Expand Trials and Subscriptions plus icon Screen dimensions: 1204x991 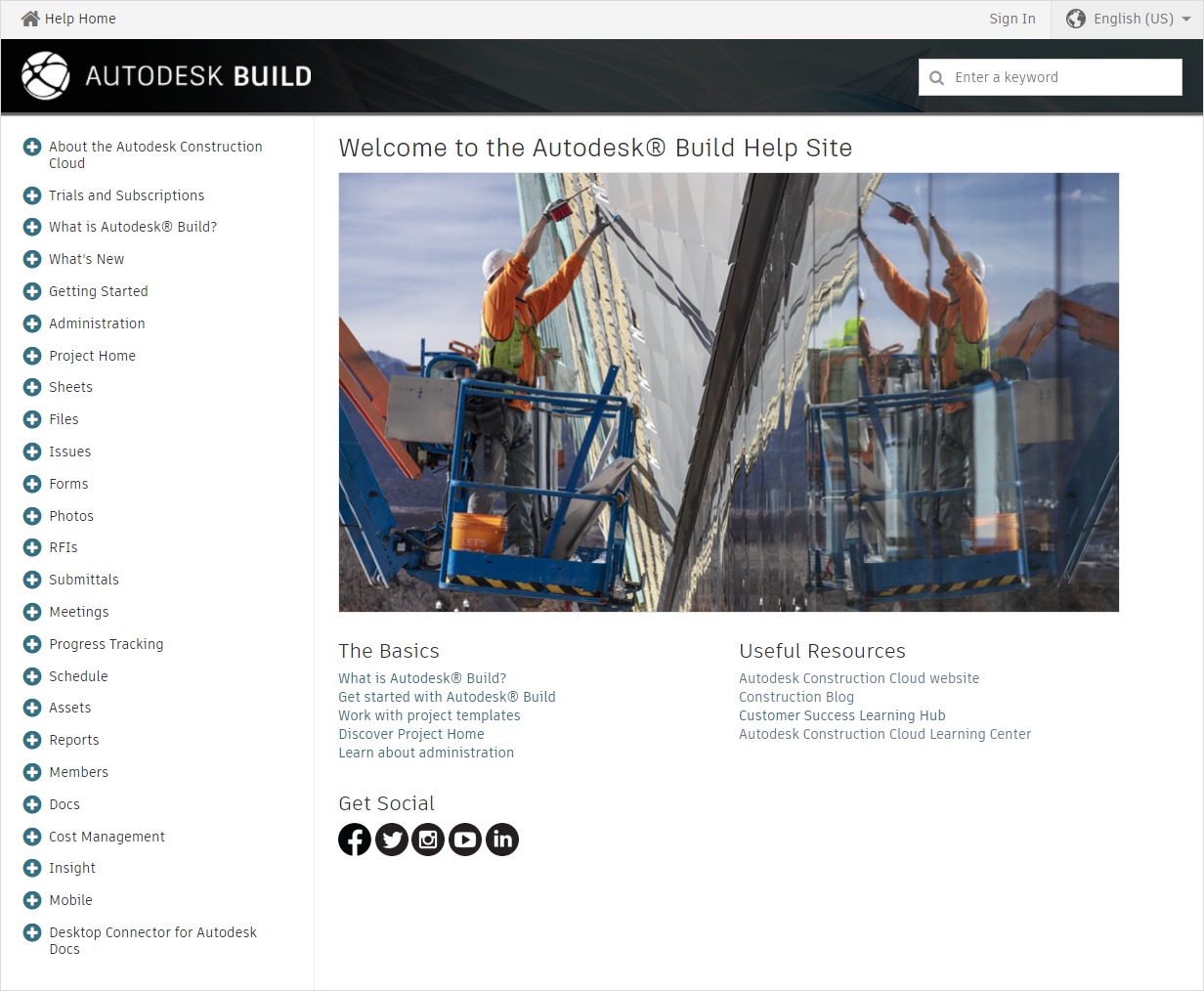(32, 195)
